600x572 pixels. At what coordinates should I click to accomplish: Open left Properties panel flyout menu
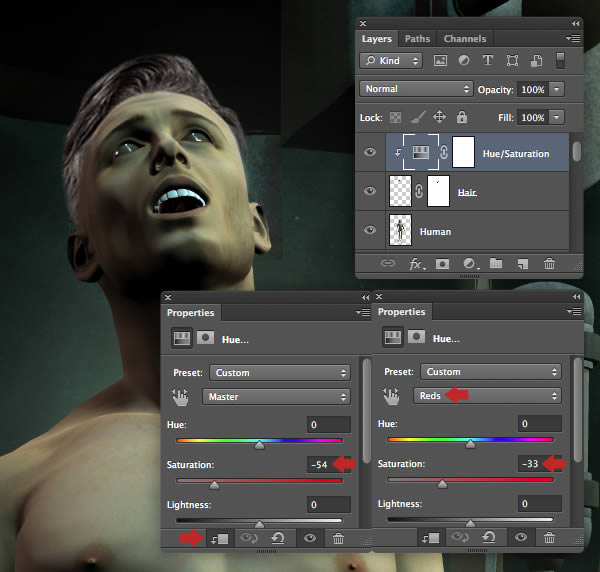click(363, 313)
